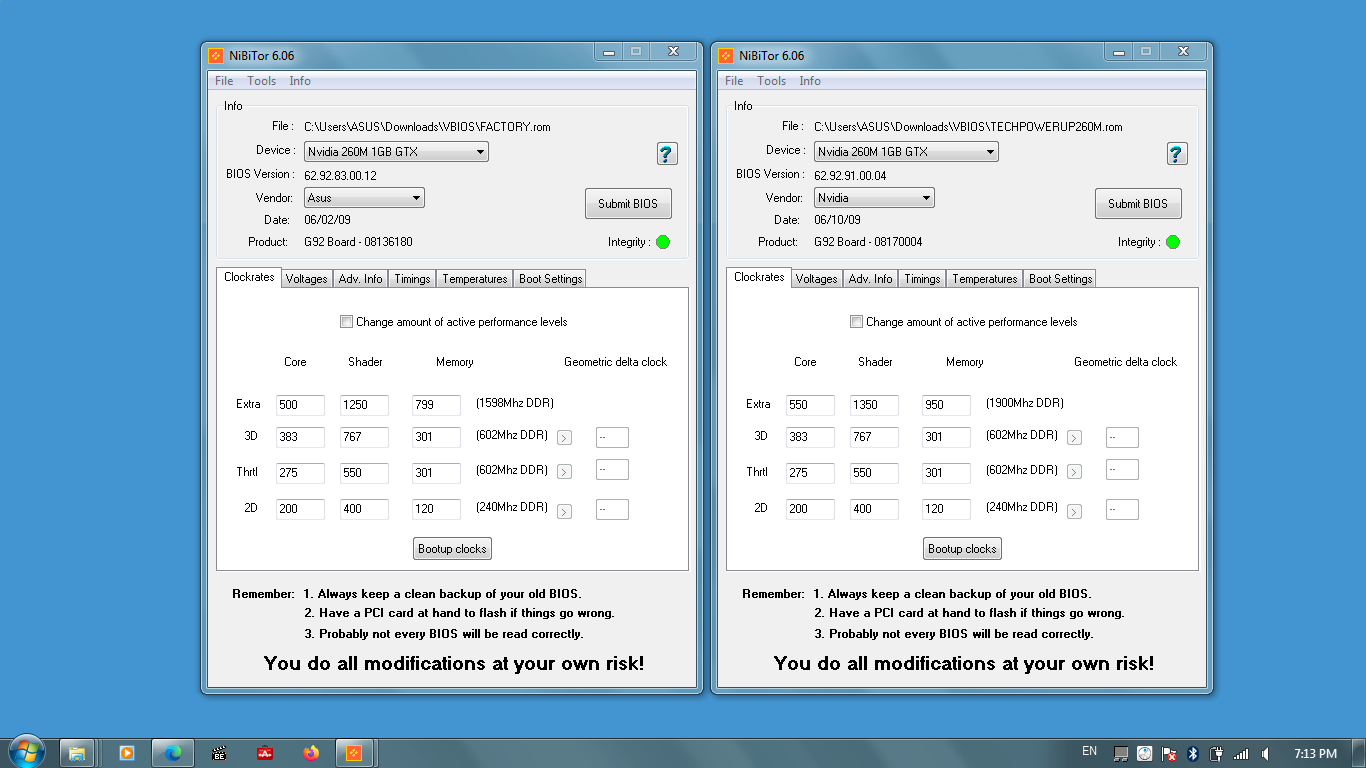Click the help question mark icon in TECHPOWERUP260M.rom window
The image size is (1366, 768).
point(1177,153)
